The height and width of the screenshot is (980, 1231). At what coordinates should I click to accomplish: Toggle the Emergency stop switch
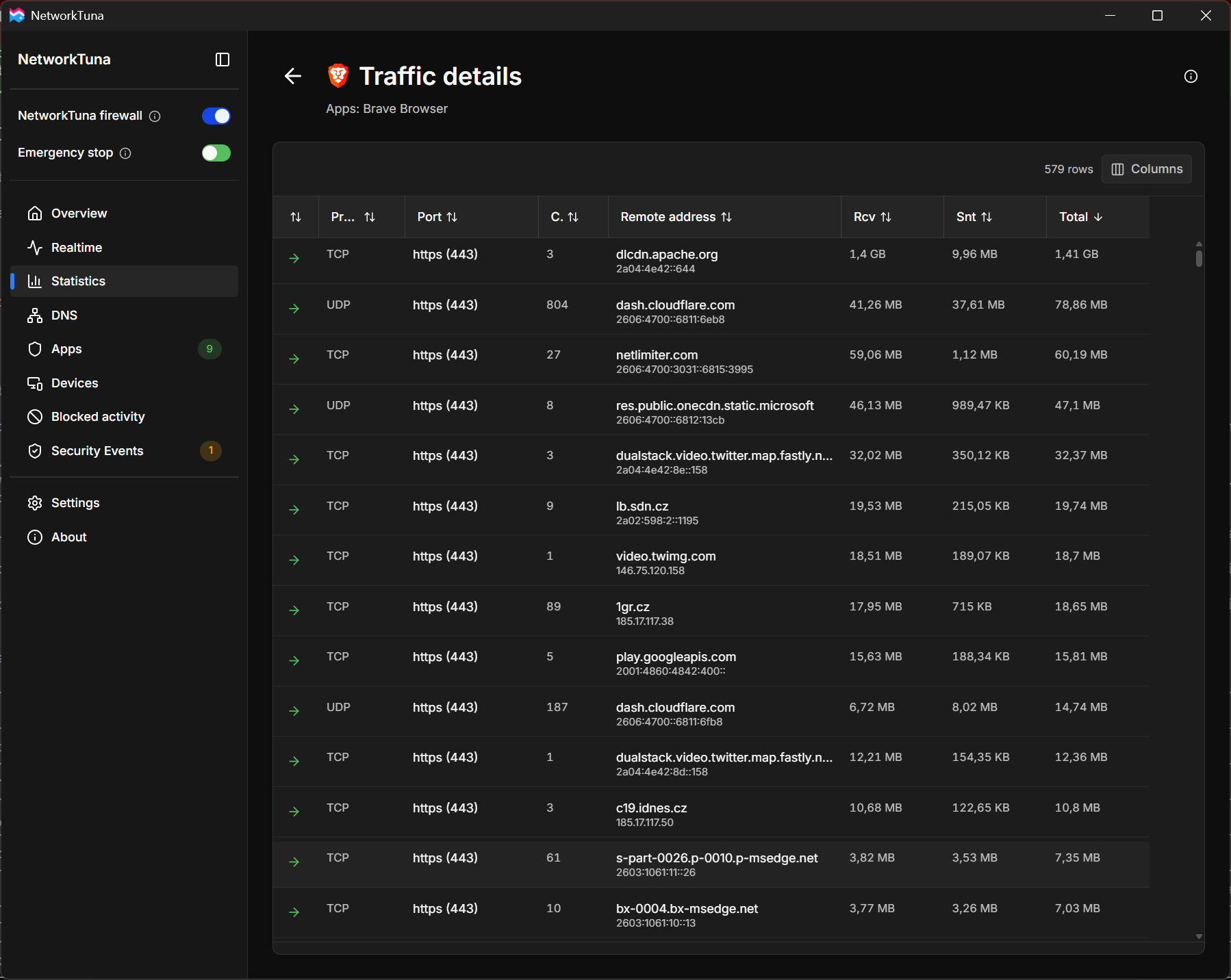click(x=216, y=153)
